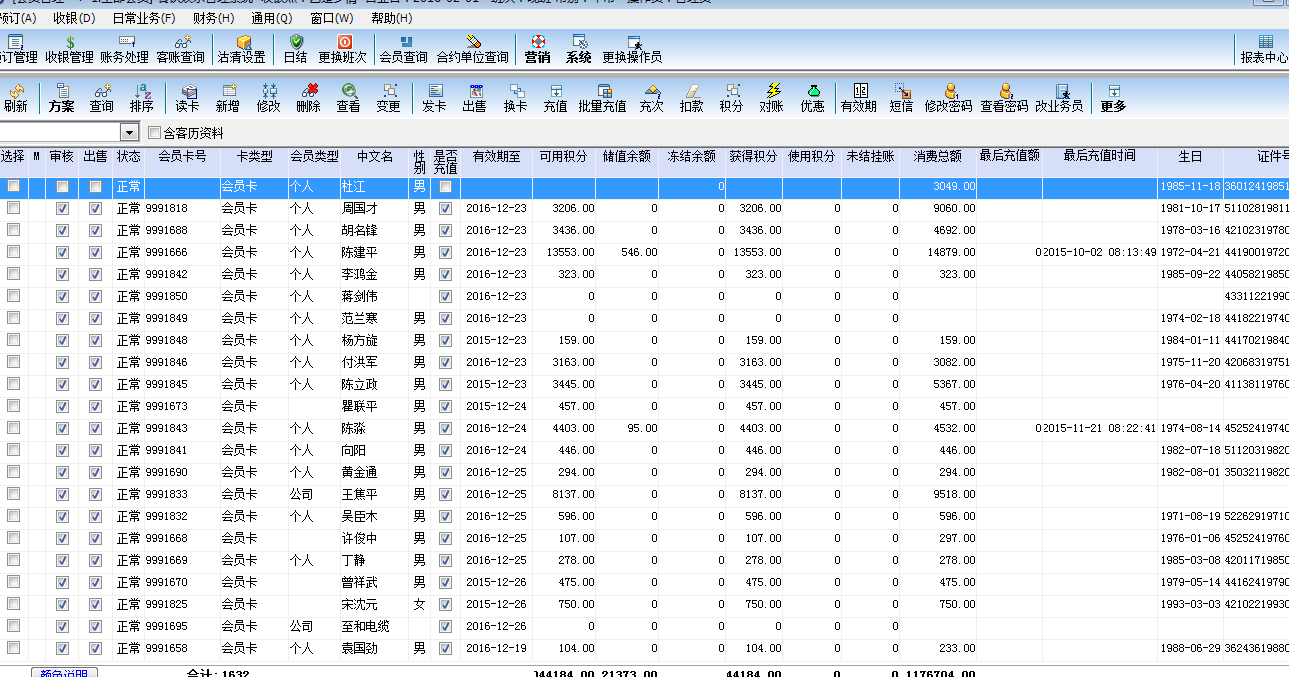Open the 帮助(H) menu

[x=391, y=18]
